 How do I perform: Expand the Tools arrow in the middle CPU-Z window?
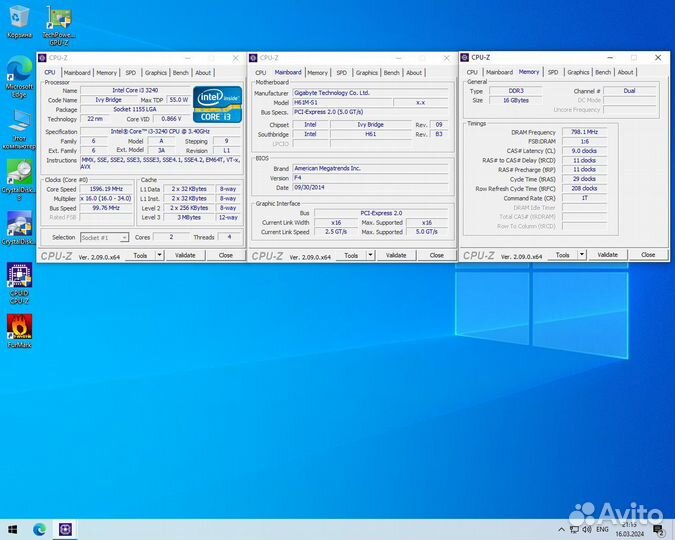370,255
